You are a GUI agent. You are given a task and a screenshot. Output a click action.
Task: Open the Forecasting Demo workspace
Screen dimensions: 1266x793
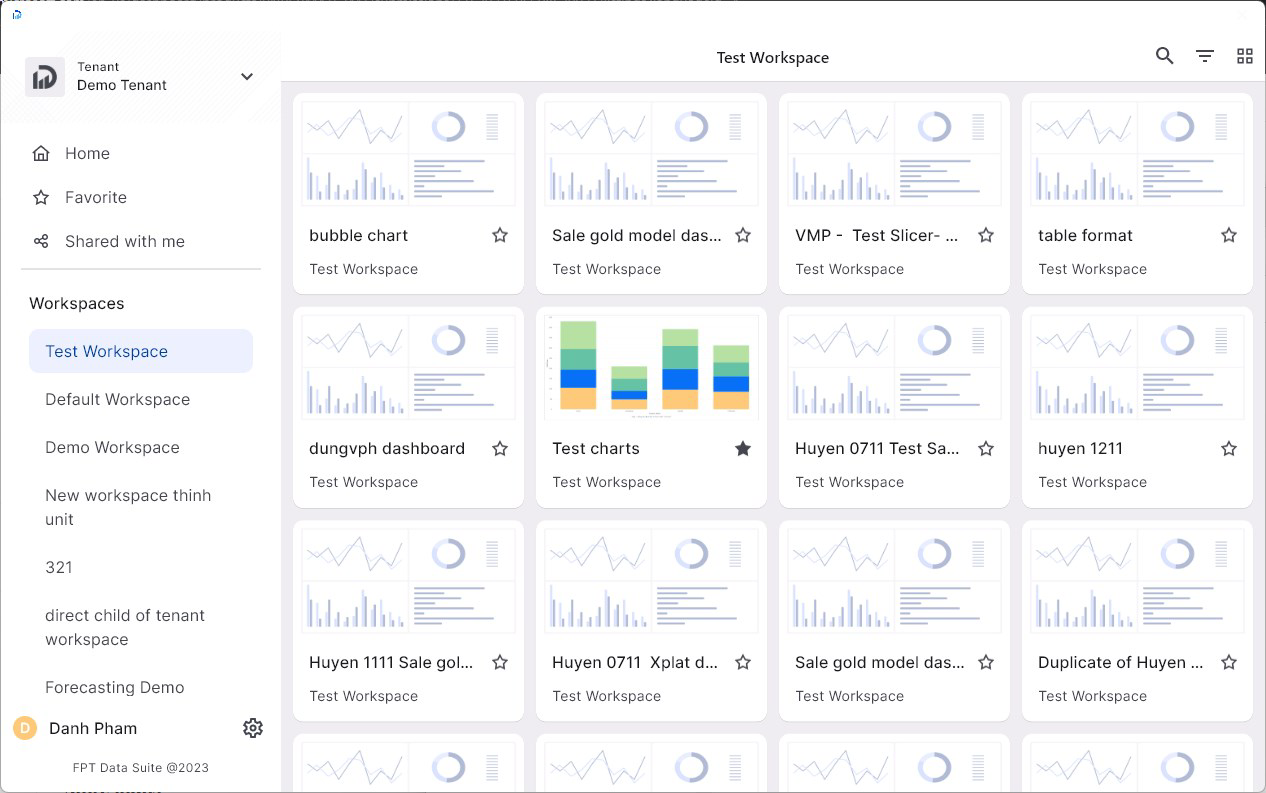(141, 687)
